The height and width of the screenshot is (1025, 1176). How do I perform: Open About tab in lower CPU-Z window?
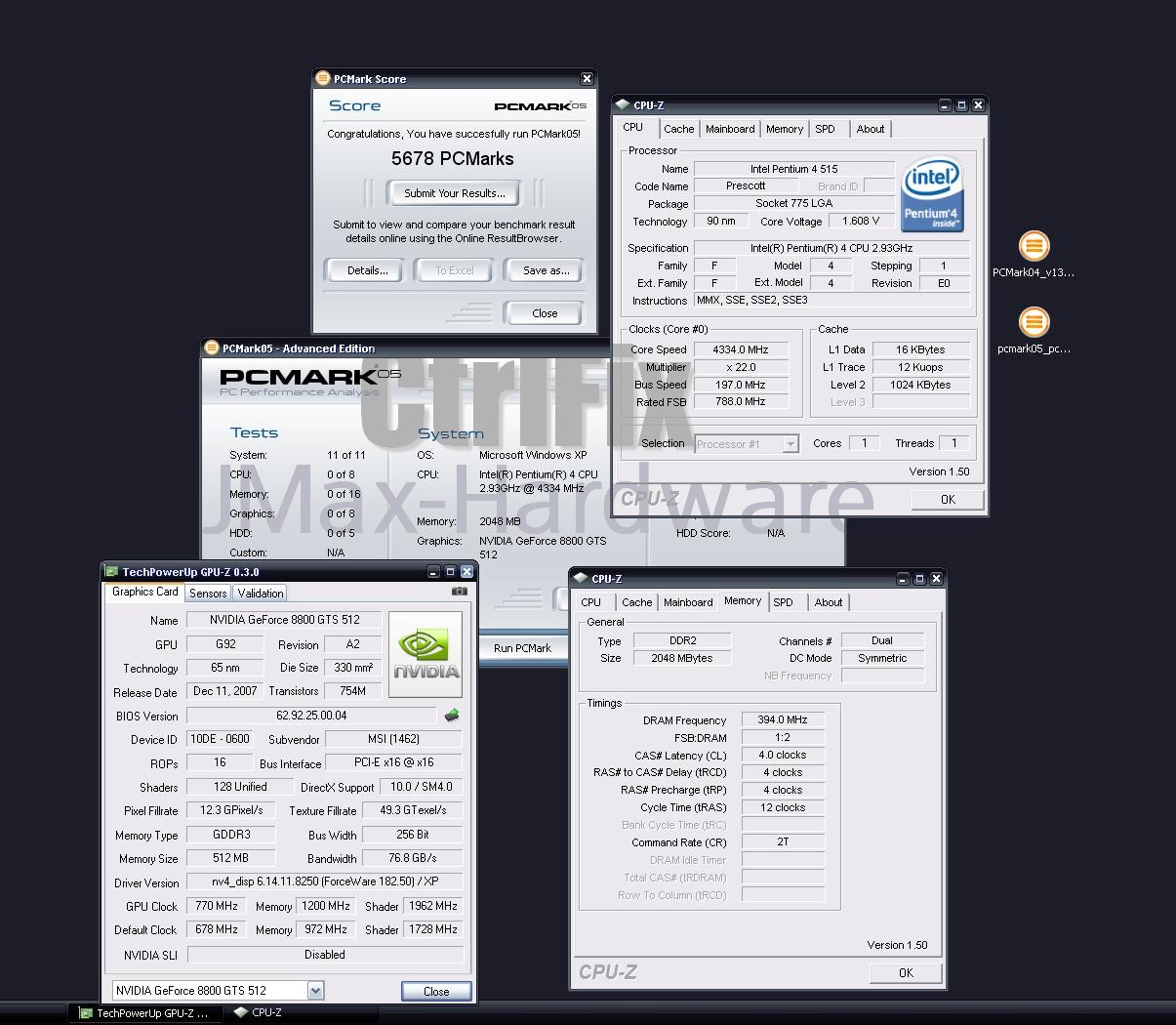tap(829, 602)
